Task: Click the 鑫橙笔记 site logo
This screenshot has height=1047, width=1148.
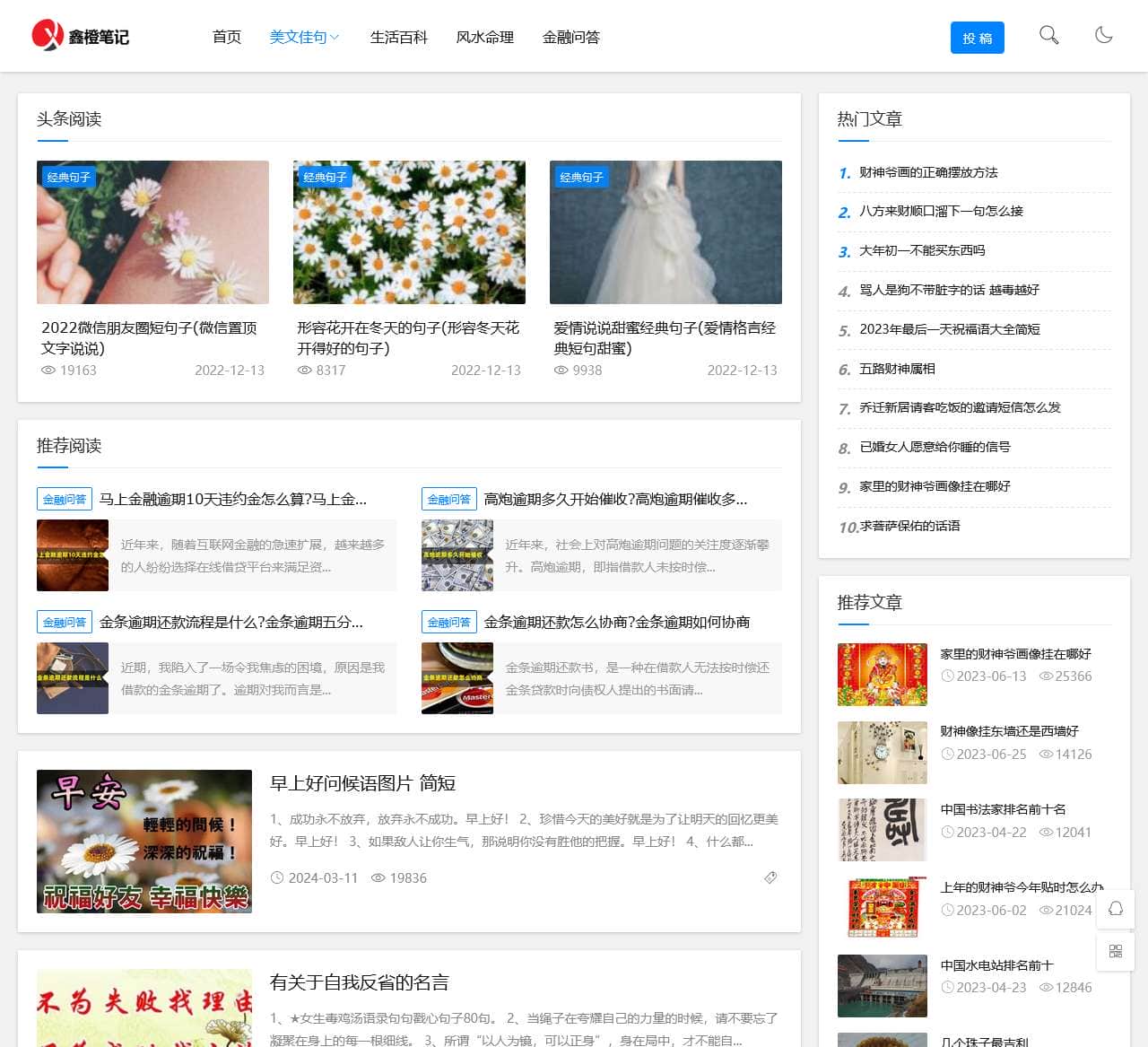Action: [81, 36]
